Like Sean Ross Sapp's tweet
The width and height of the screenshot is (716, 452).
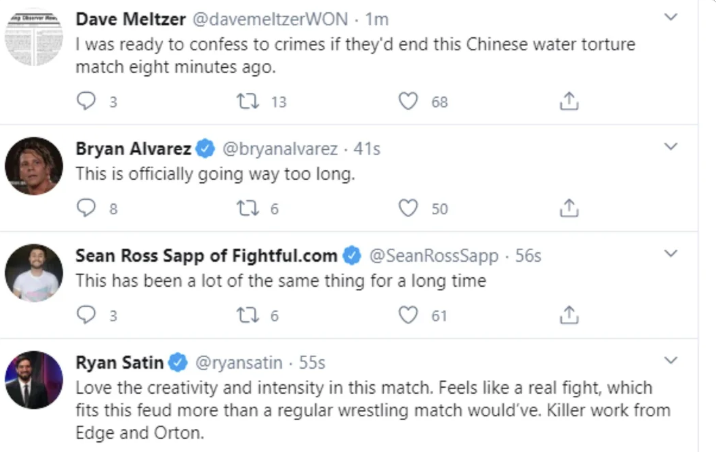[x=408, y=315]
